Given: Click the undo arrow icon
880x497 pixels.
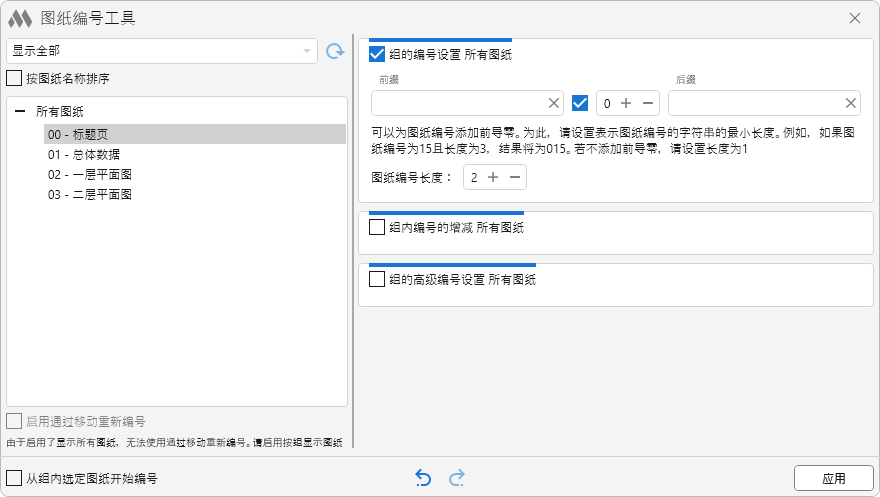Looking at the screenshot, I should [423, 479].
